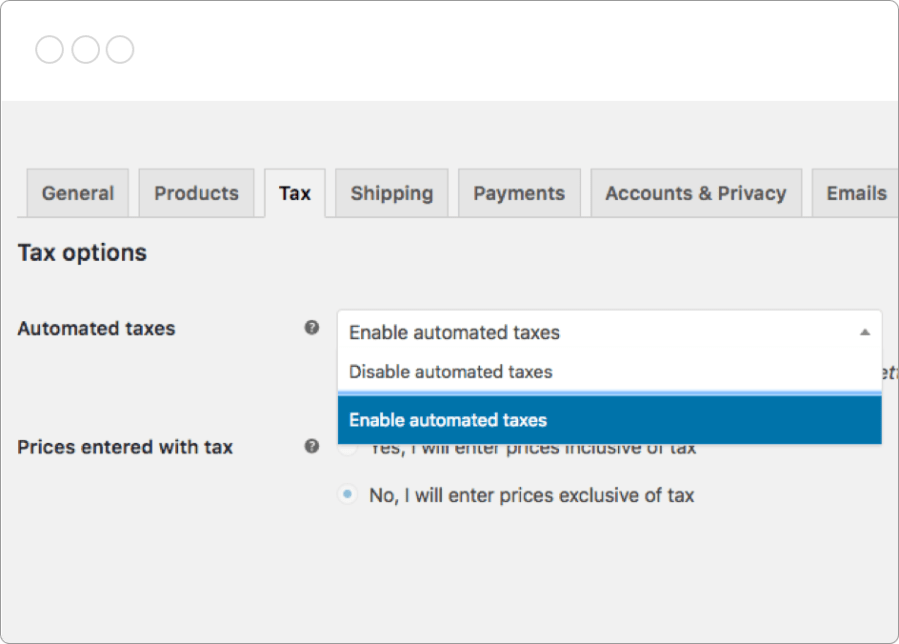This screenshot has height=644, width=899.
Task: Choose 'Disable automated taxes' from the dropdown list
Action: coord(450,372)
